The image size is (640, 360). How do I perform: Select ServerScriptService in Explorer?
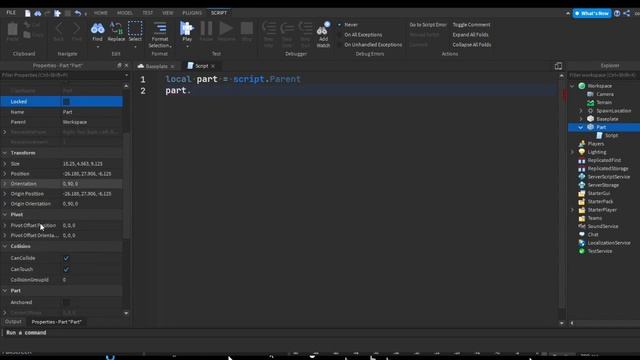point(609,177)
